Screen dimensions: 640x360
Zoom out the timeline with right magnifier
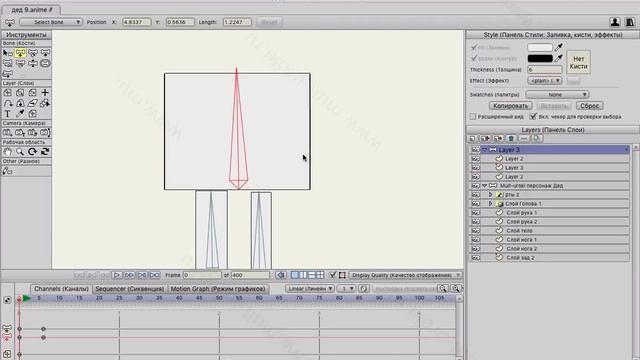click(x=456, y=289)
